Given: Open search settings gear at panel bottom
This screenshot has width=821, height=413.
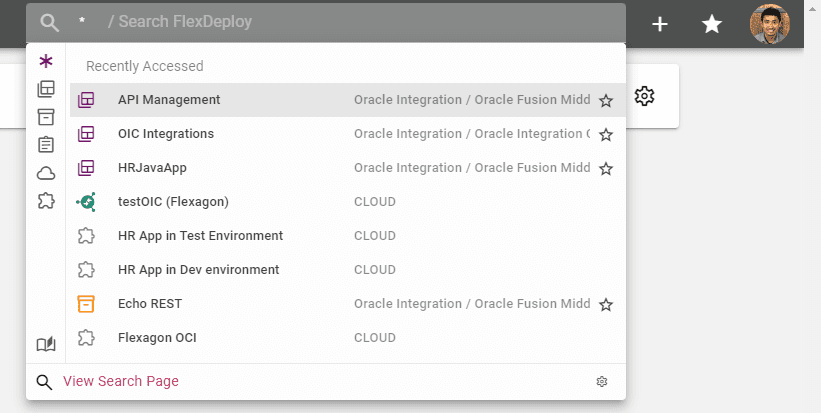Looking at the screenshot, I should (x=602, y=382).
